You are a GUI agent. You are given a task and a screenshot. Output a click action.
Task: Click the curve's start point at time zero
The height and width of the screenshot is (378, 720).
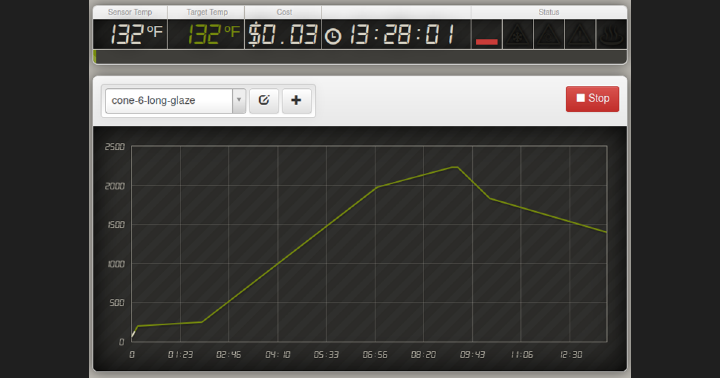coord(132,336)
